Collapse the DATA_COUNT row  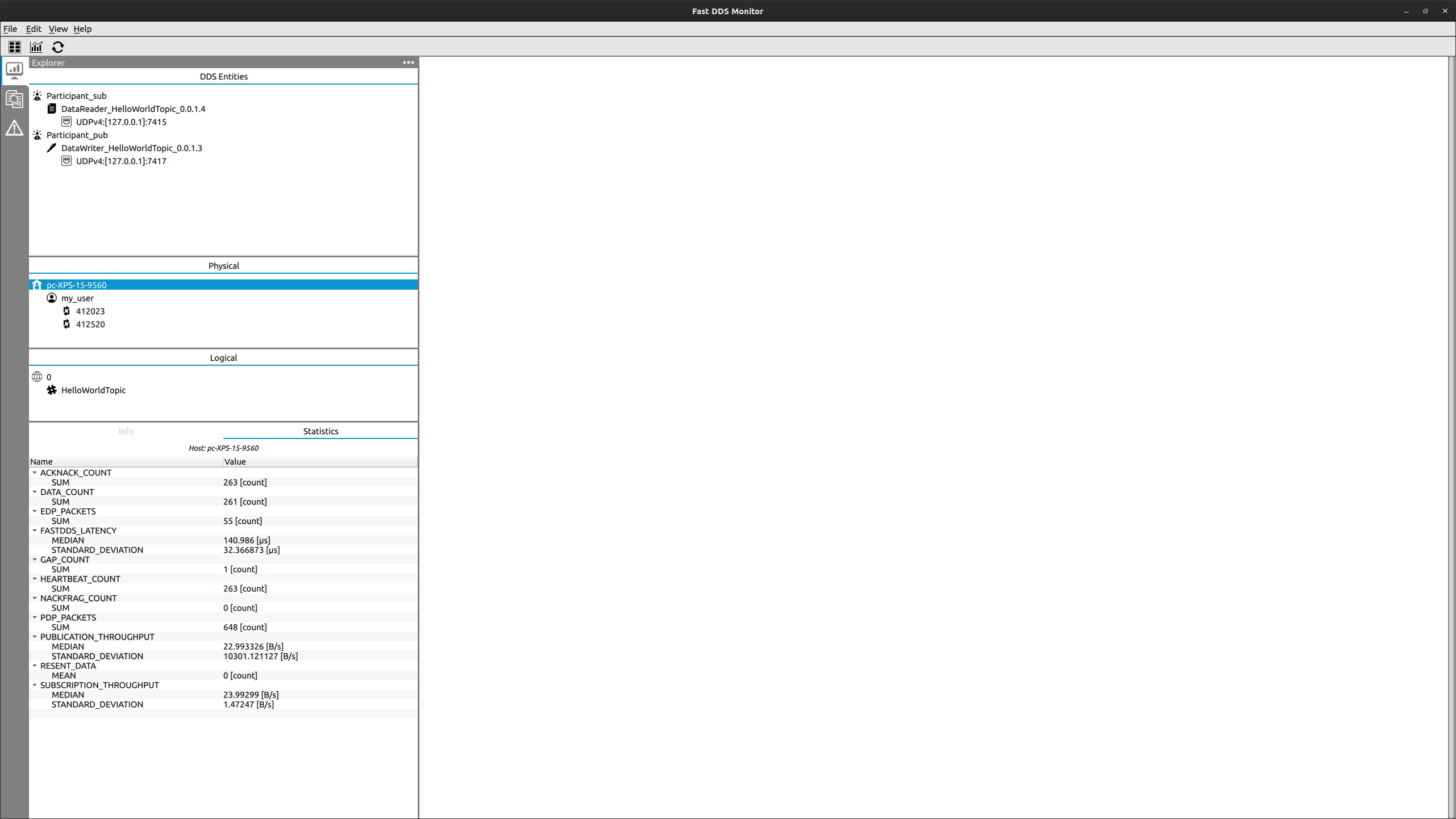tap(35, 492)
